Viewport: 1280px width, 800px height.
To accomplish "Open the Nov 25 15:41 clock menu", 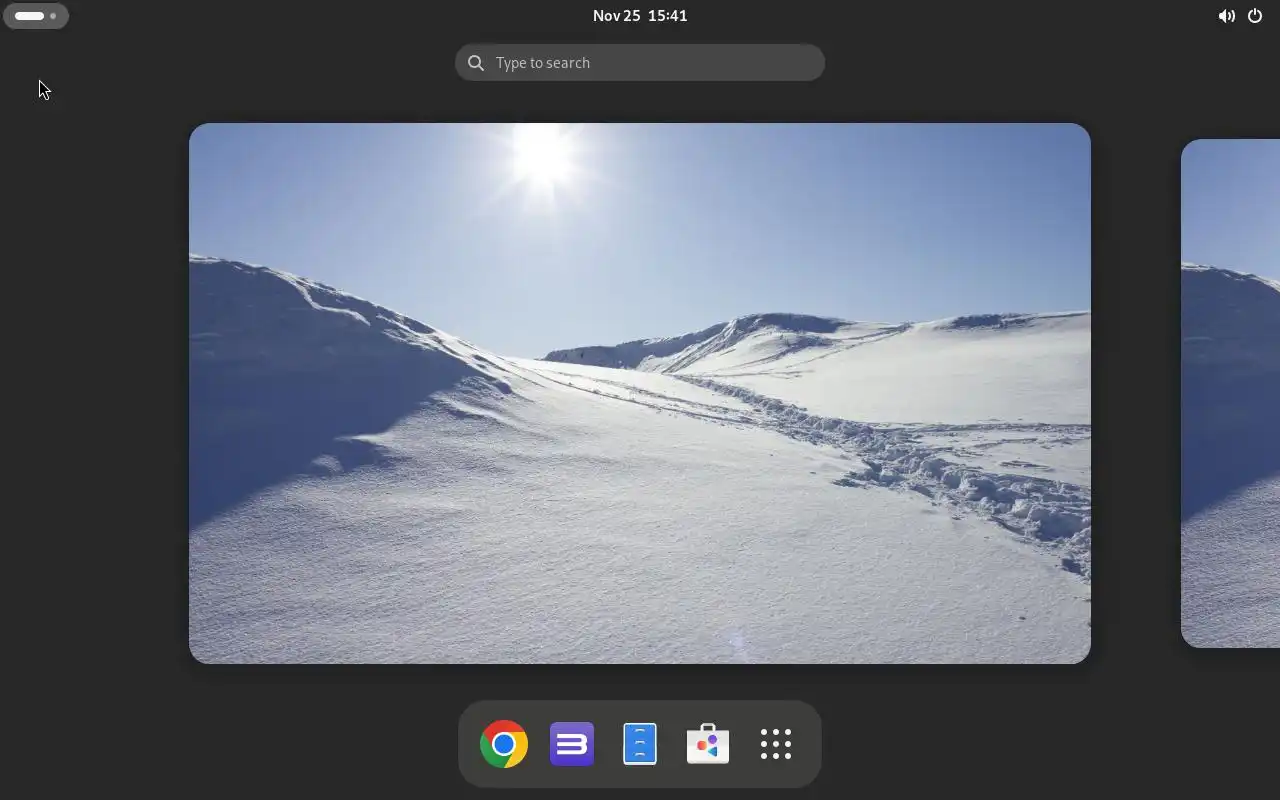I will [x=640, y=16].
